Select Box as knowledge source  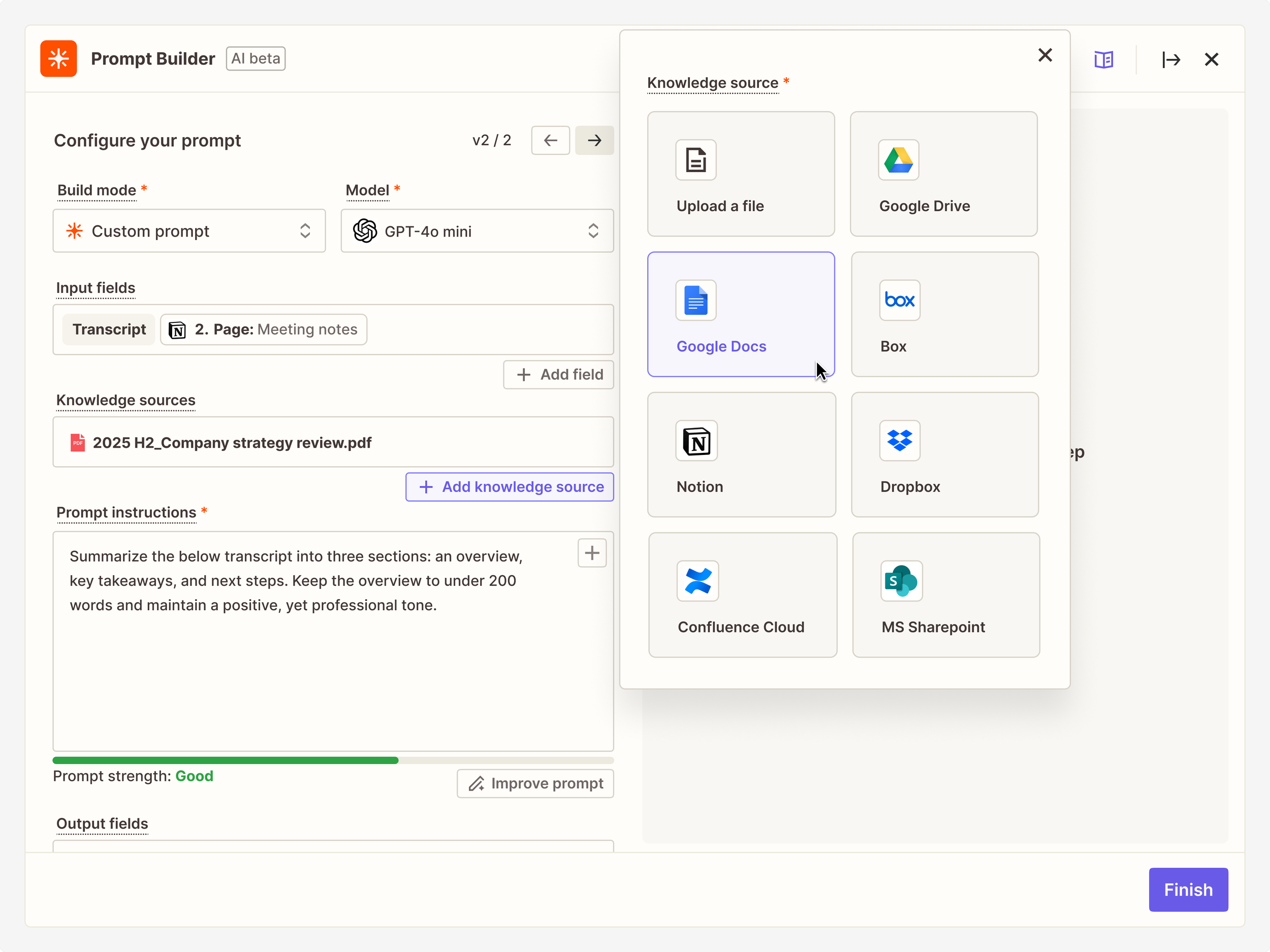(944, 314)
